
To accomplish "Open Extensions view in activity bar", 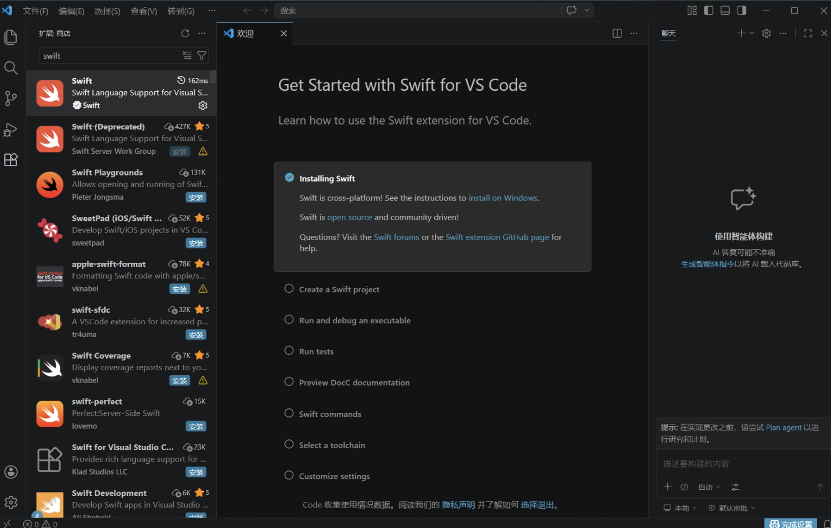I will coord(11,160).
